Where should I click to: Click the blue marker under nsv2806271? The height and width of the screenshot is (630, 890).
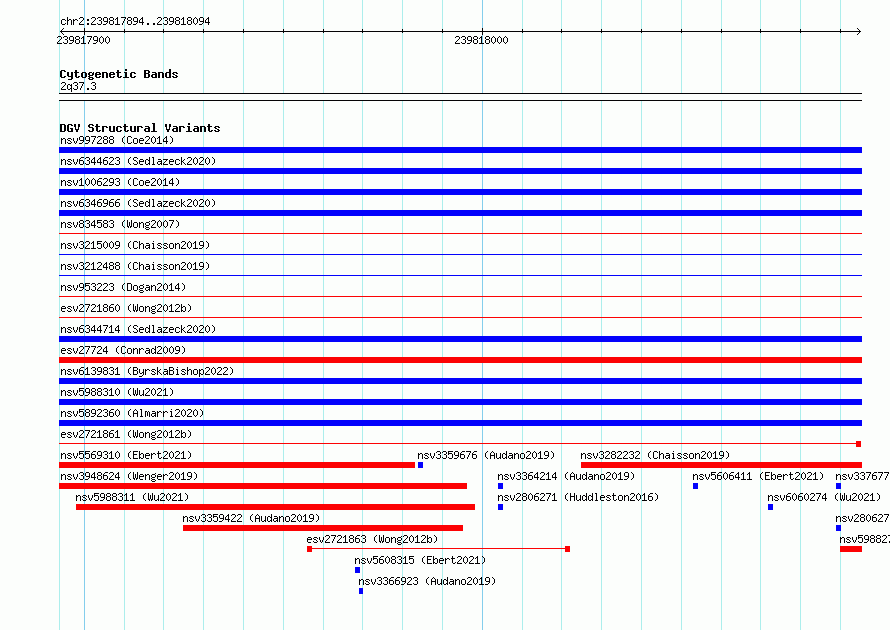501,507
